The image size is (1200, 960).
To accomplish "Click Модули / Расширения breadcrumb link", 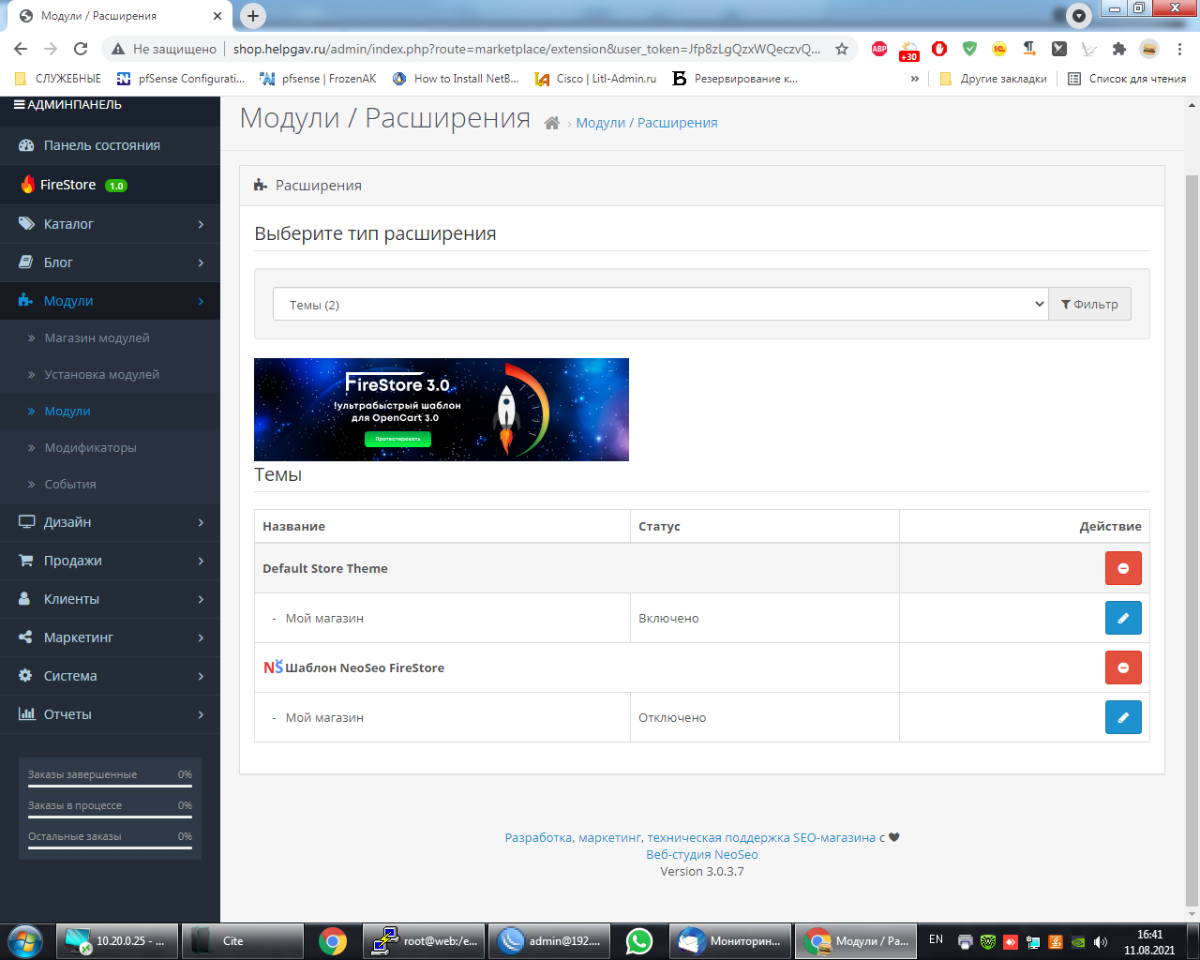I will point(646,123).
